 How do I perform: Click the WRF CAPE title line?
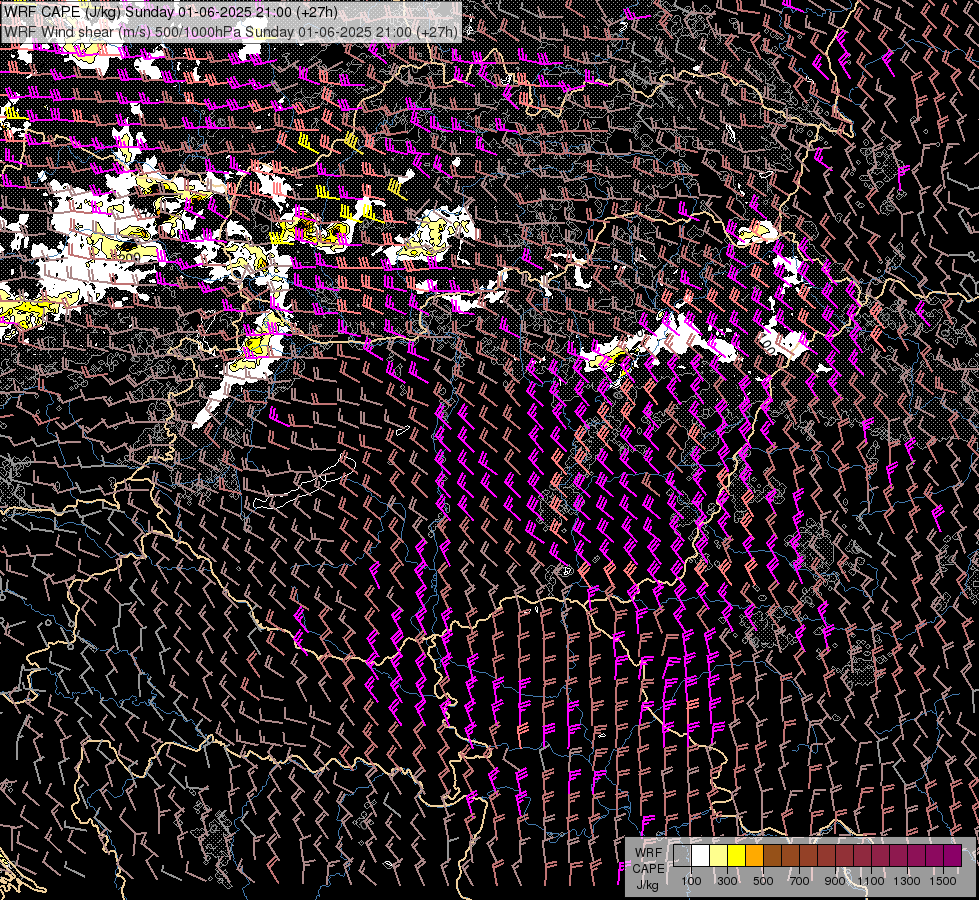(170, 12)
